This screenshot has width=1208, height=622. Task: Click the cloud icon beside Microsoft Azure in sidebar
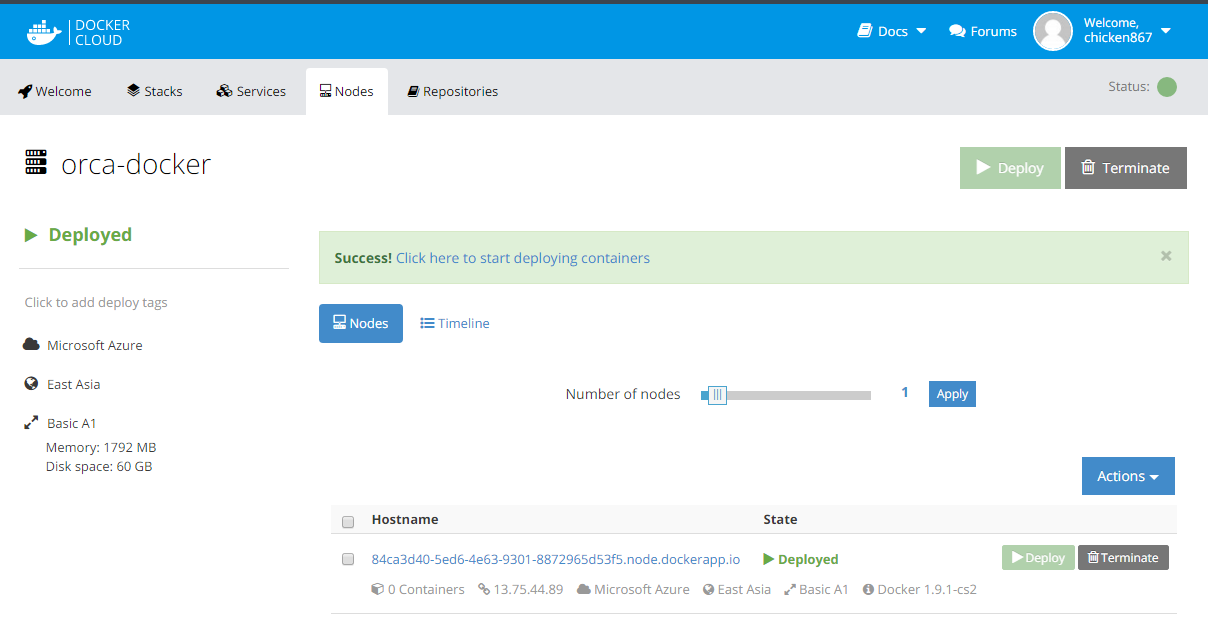tap(32, 345)
